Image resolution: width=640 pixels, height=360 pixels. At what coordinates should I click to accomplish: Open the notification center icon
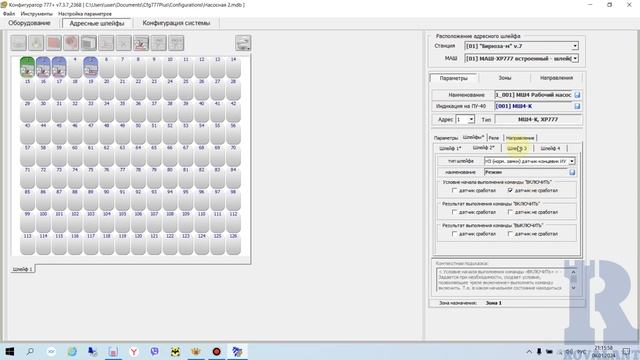tap(627, 351)
